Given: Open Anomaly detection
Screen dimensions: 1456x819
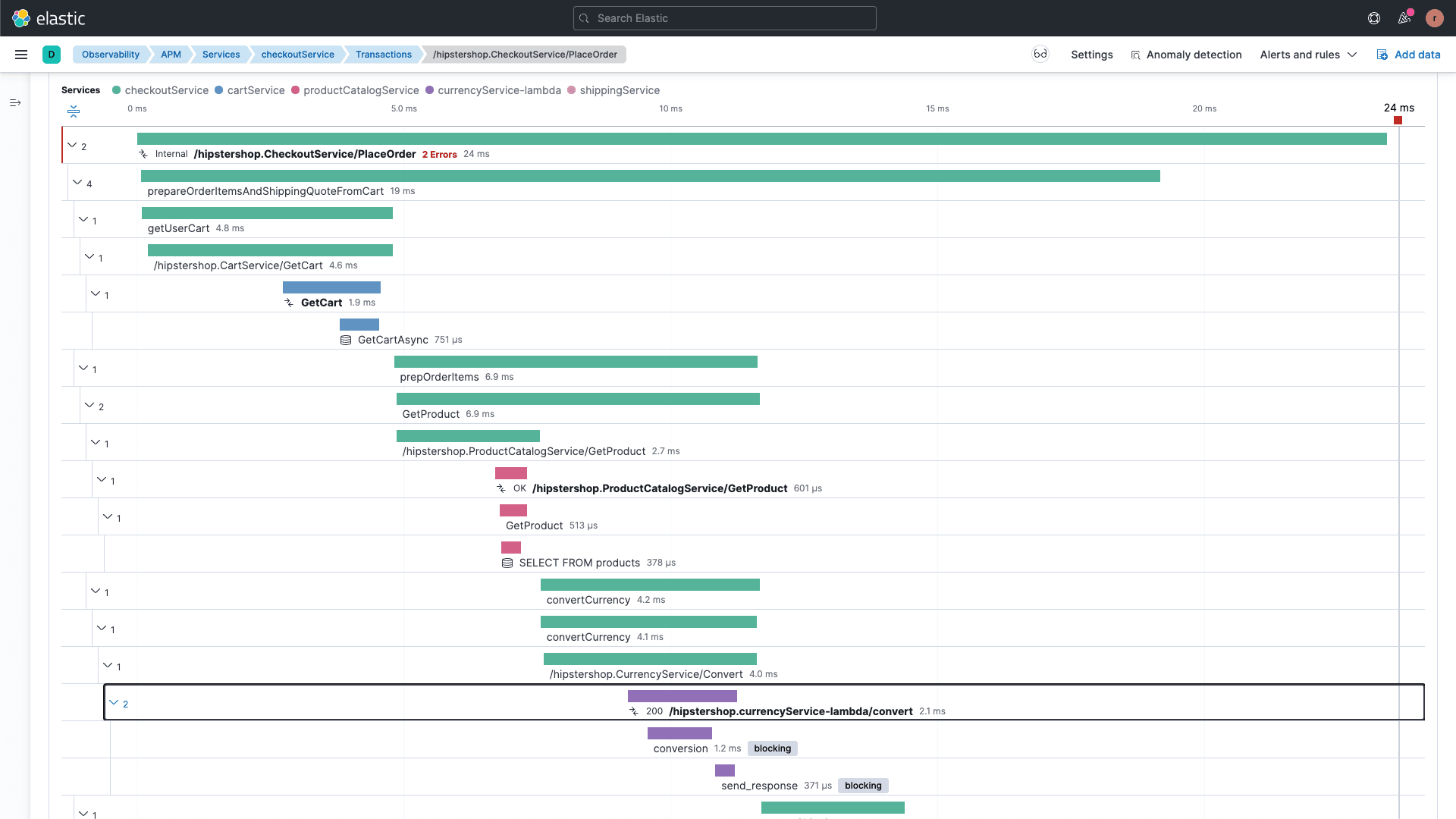Looking at the screenshot, I should (1186, 55).
